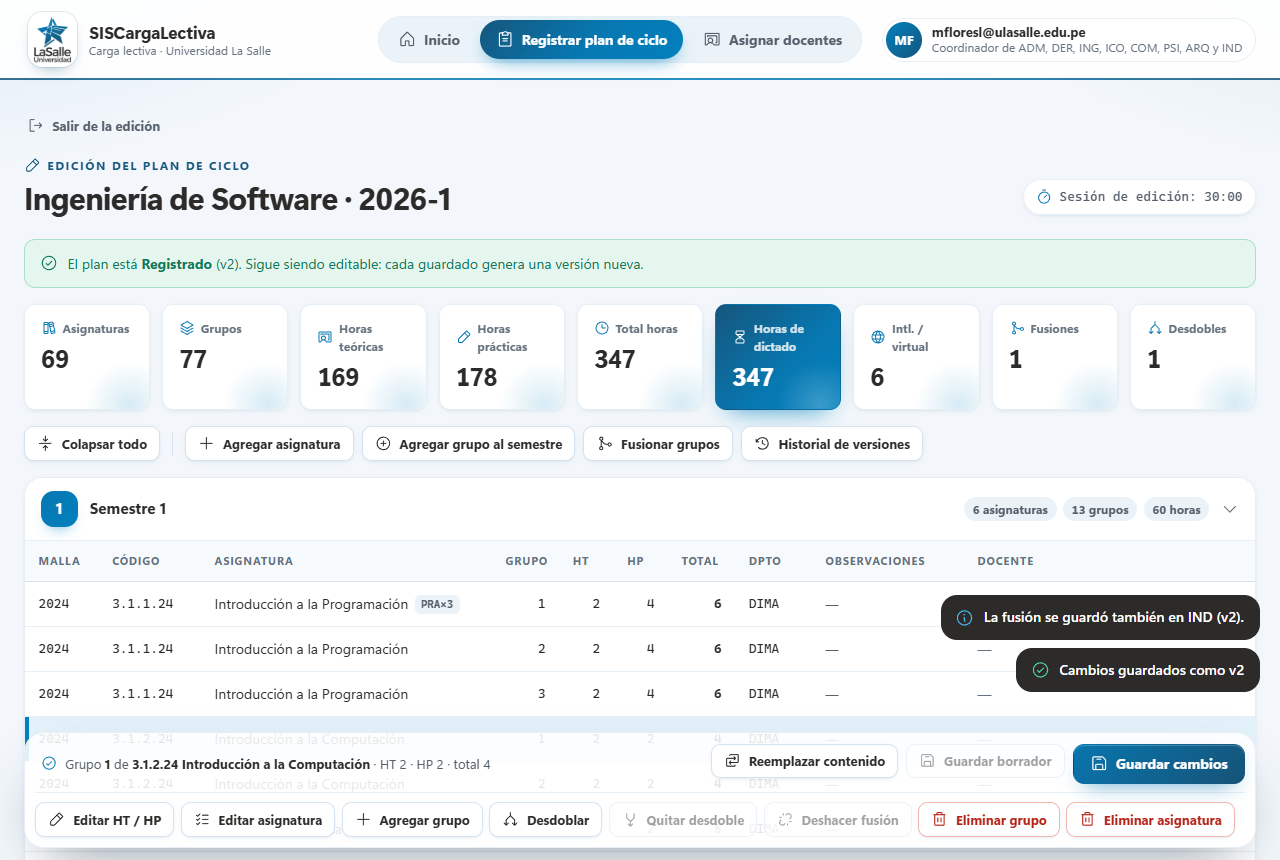
Task: Click the Horas de dictado card
Action: click(778, 357)
